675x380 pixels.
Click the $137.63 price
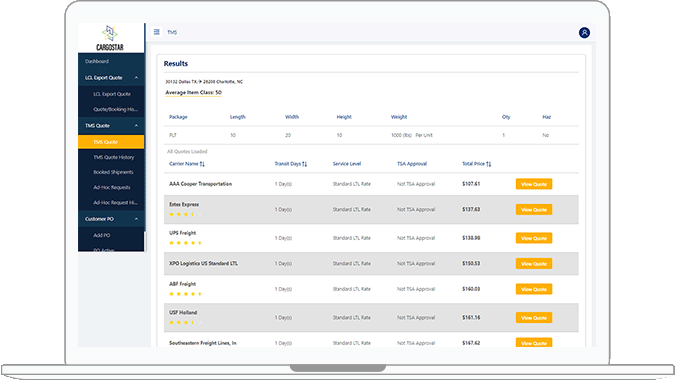coord(471,210)
